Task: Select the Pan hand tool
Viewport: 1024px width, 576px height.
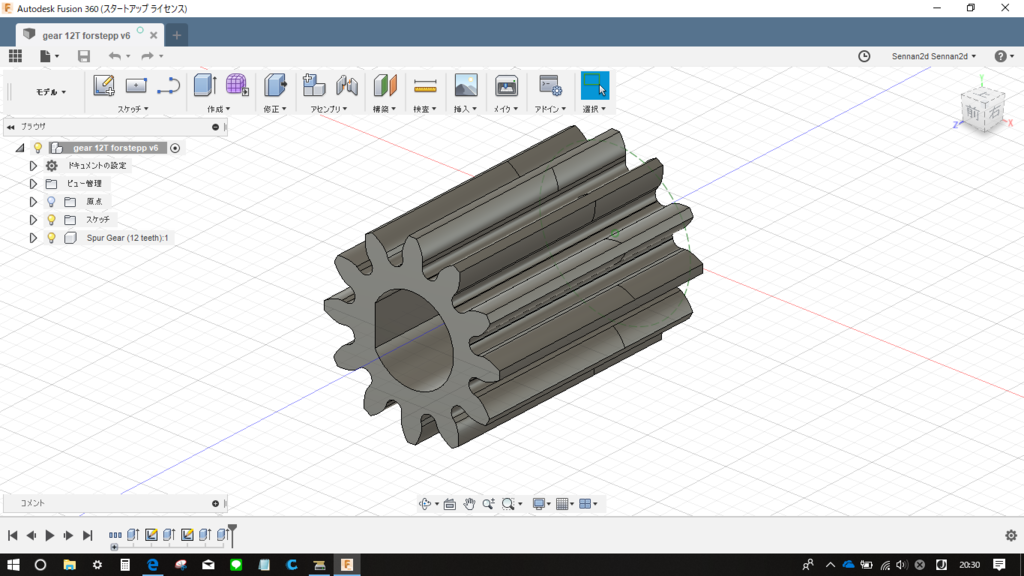Action: click(x=469, y=504)
